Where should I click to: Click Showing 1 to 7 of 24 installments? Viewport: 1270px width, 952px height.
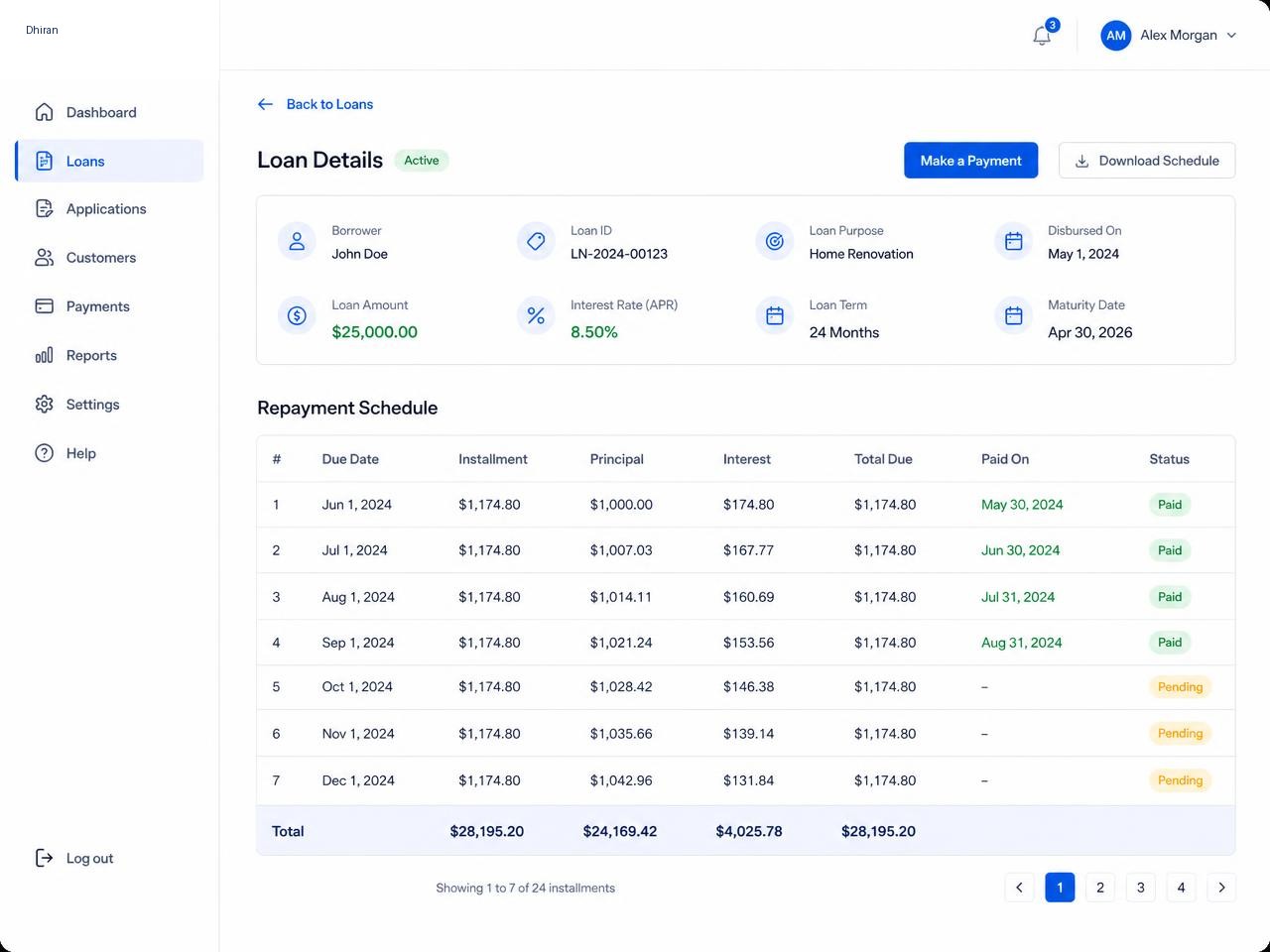(x=525, y=888)
